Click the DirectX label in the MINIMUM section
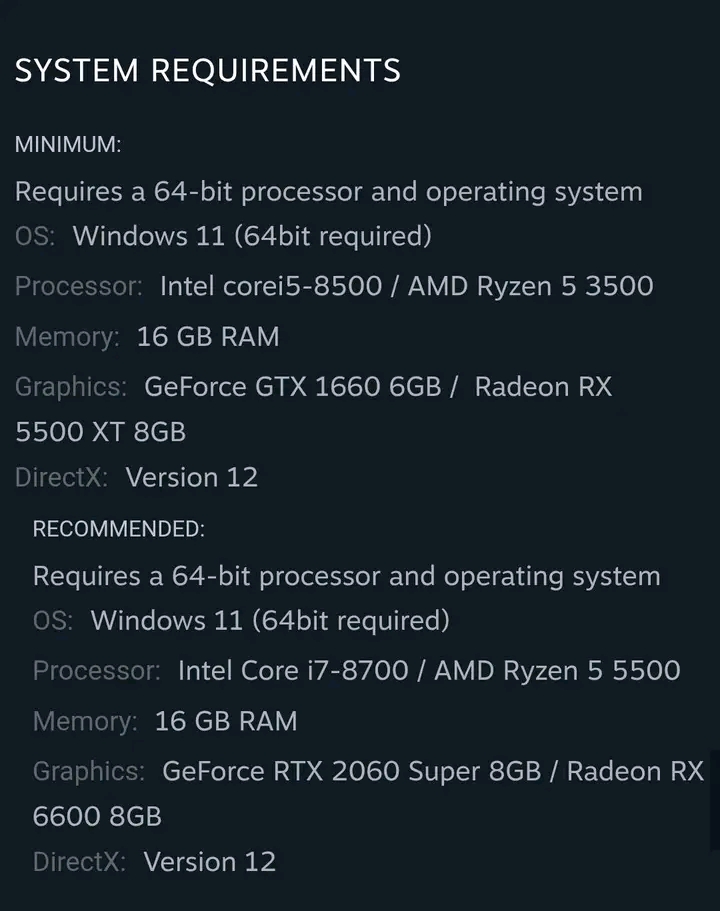Screen dimensions: 720x911 62,478
